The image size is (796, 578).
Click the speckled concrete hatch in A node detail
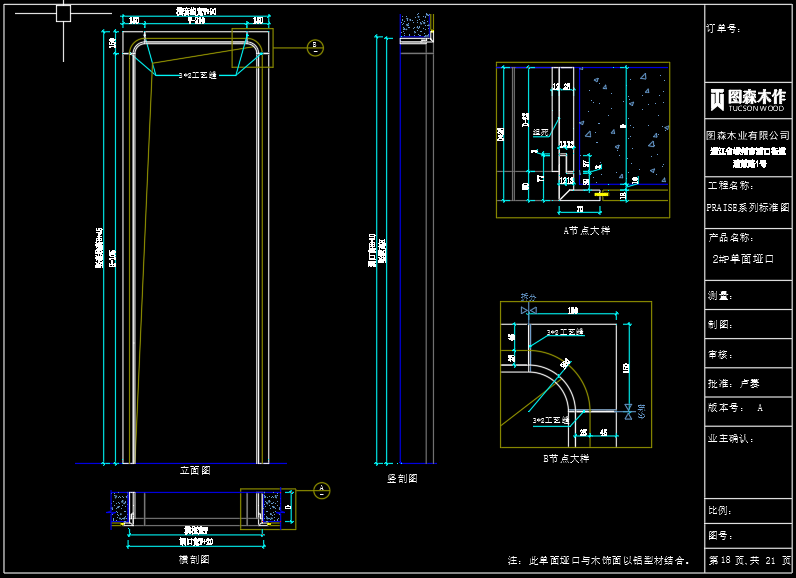coord(624,125)
